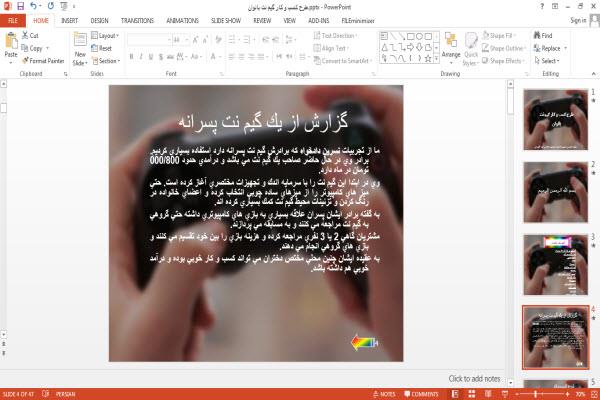Switch to the TRANSITIONS tab

pyautogui.click(x=137, y=21)
